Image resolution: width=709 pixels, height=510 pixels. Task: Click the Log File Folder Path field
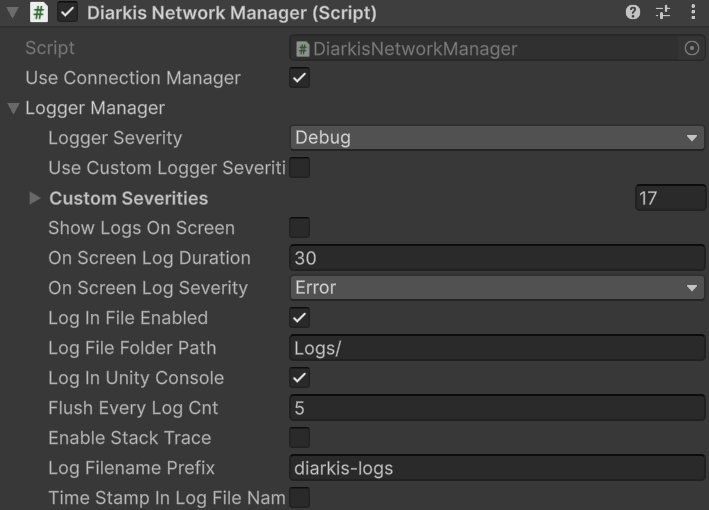[497, 348]
